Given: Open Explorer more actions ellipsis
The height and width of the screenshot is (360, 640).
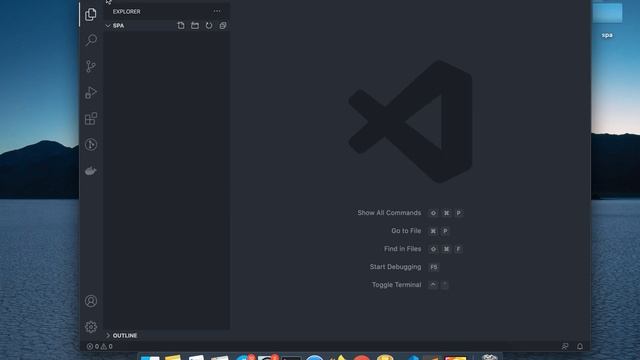Looking at the screenshot, I should click(x=217, y=11).
